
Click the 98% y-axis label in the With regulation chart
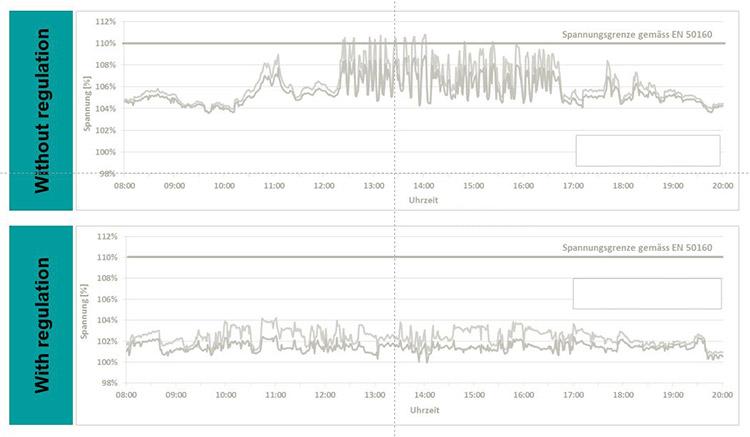tap(108, 383)
